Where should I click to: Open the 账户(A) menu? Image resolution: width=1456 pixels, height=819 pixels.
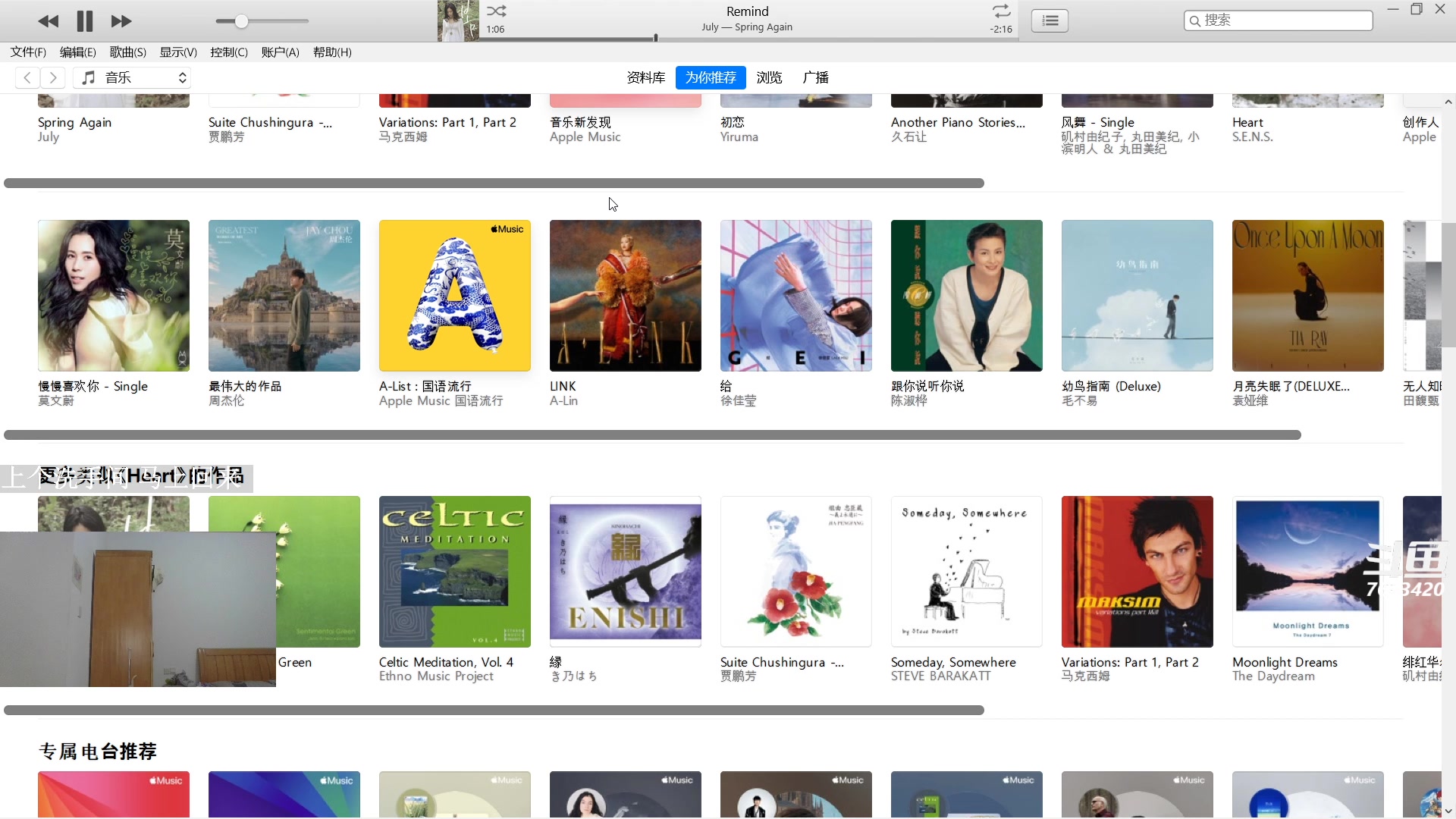click(x=281, y=52)
